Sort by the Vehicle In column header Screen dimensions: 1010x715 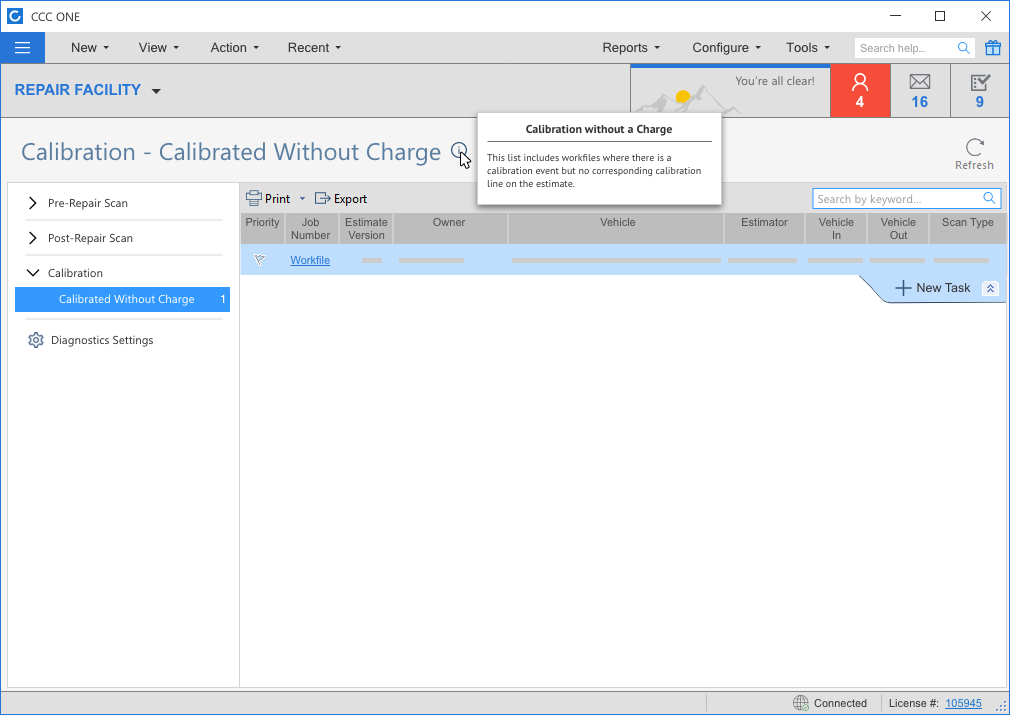click(x=836, y=229)
